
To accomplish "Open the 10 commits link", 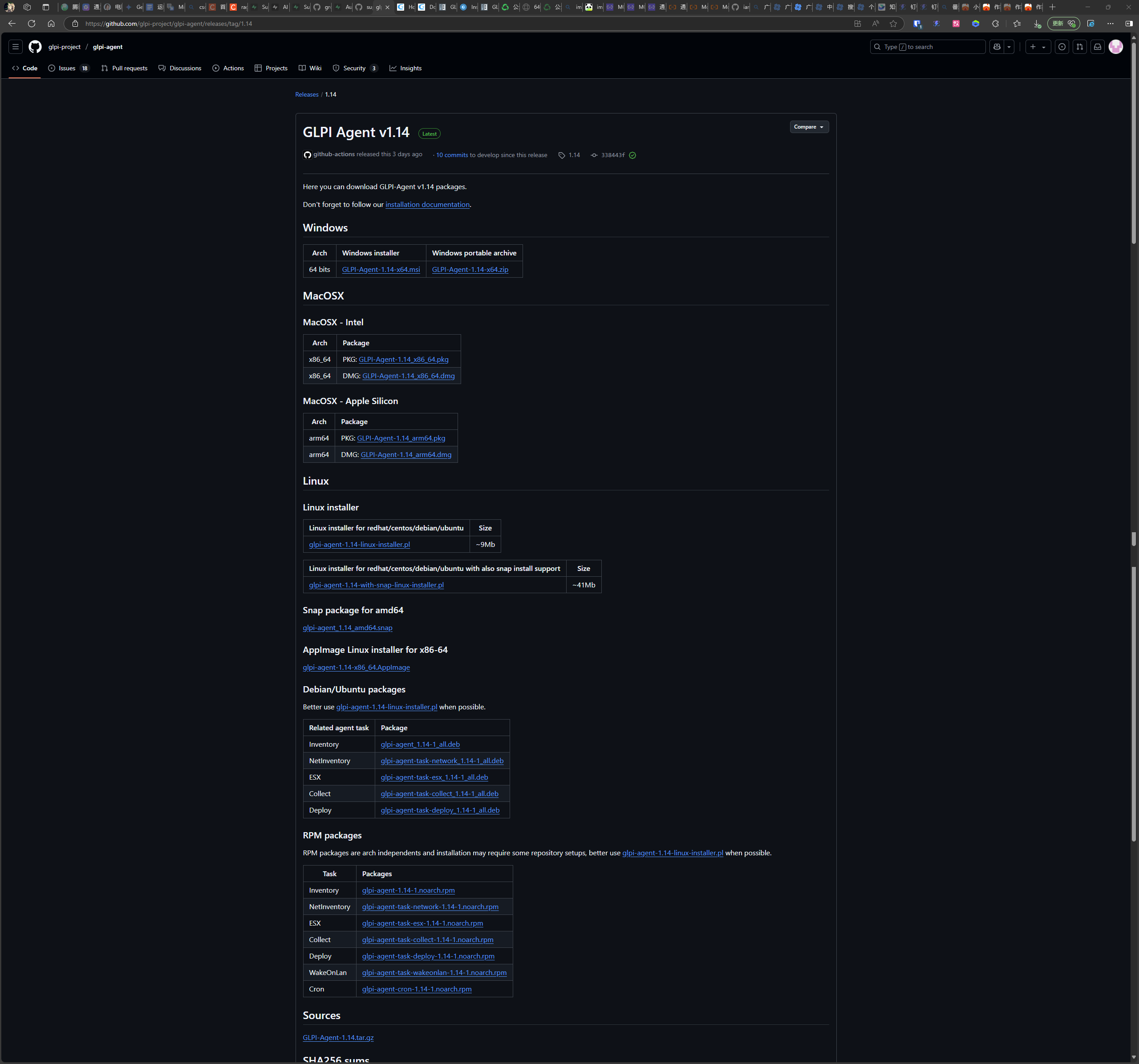I will [x=451, y=155].
